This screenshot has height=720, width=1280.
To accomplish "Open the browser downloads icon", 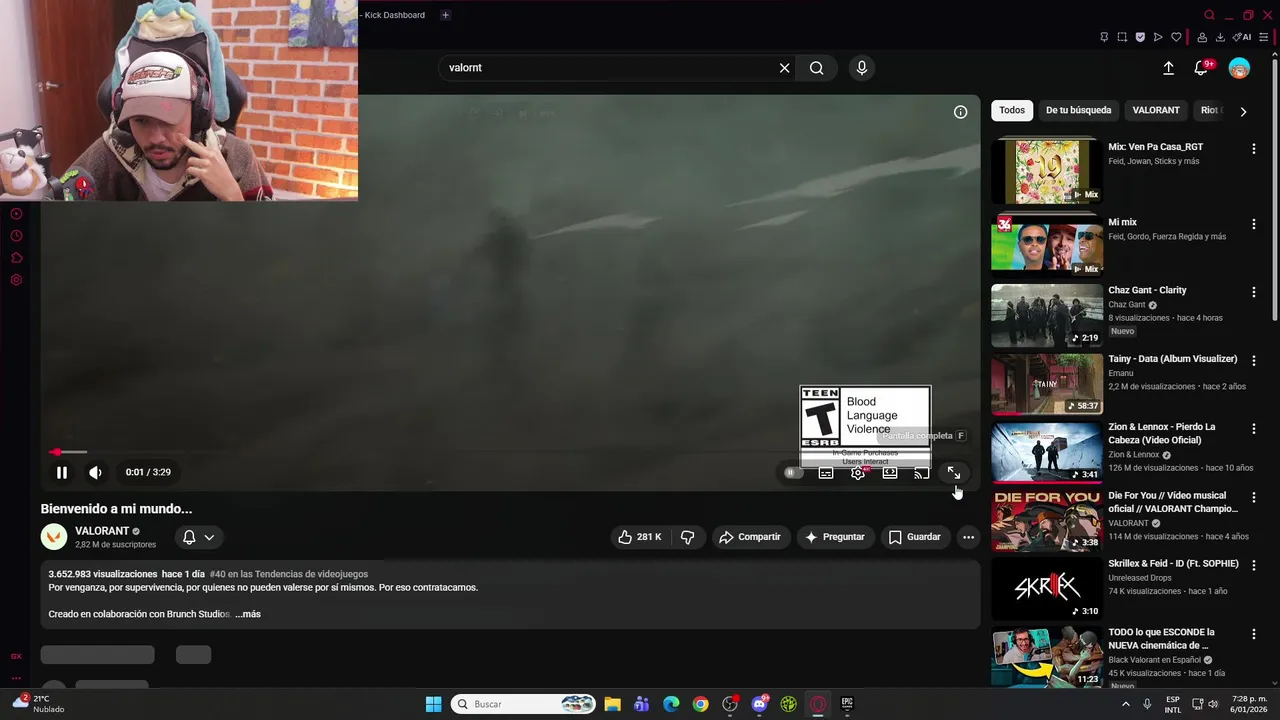I will [x=1220, y=37].
